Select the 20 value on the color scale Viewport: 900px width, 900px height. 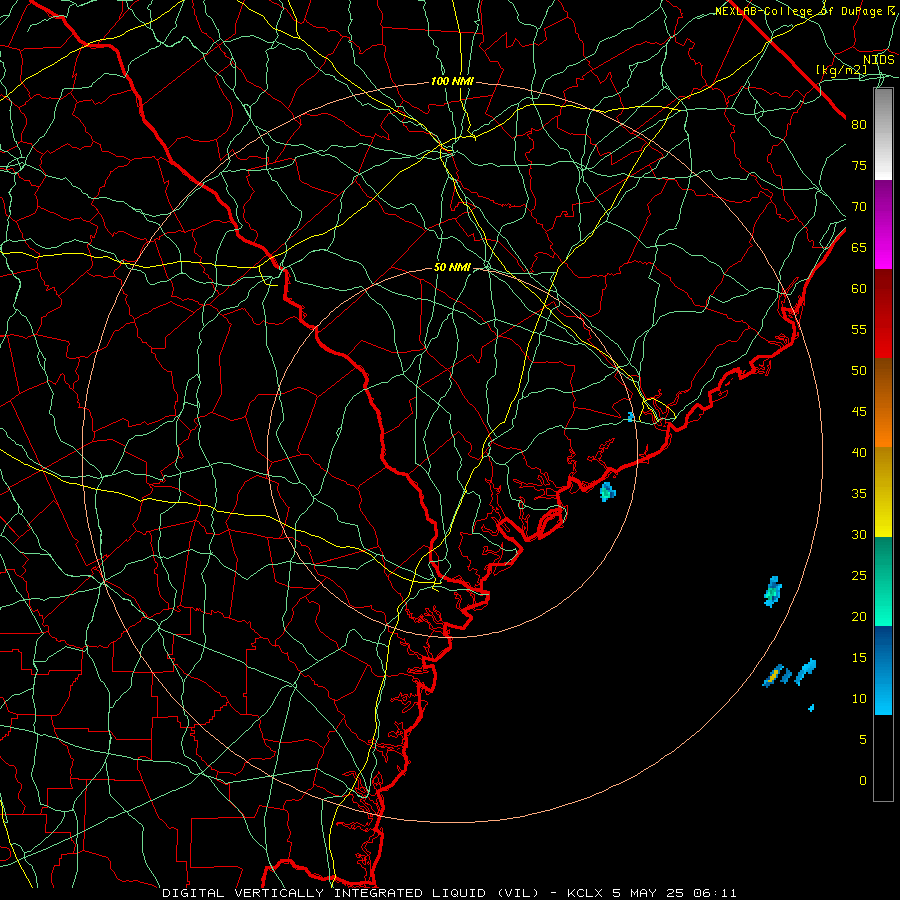tap(859, 616)
